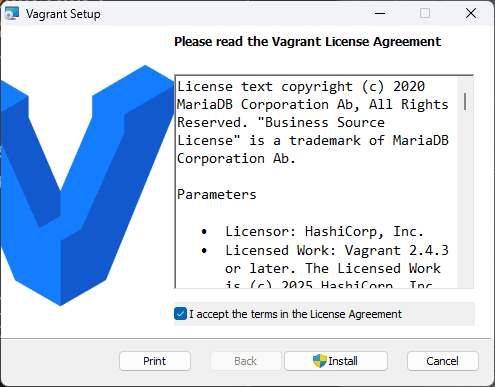Screen dimensions: 495x387
Task: Cancel the Vagrant setup
Action: [x=443, y=361]
